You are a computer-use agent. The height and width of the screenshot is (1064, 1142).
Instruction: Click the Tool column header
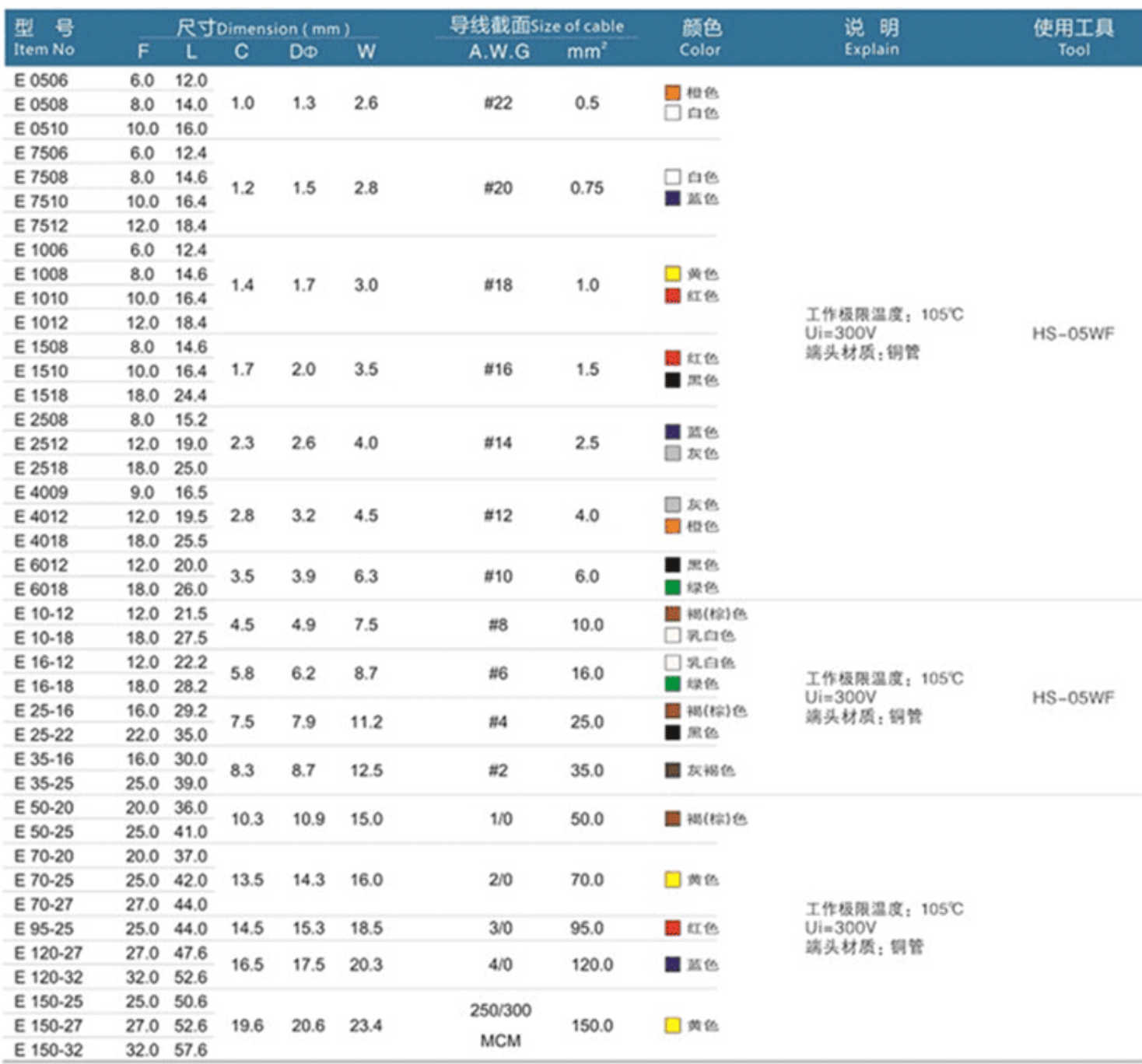pyautogui.click(x=1073, y=38)
